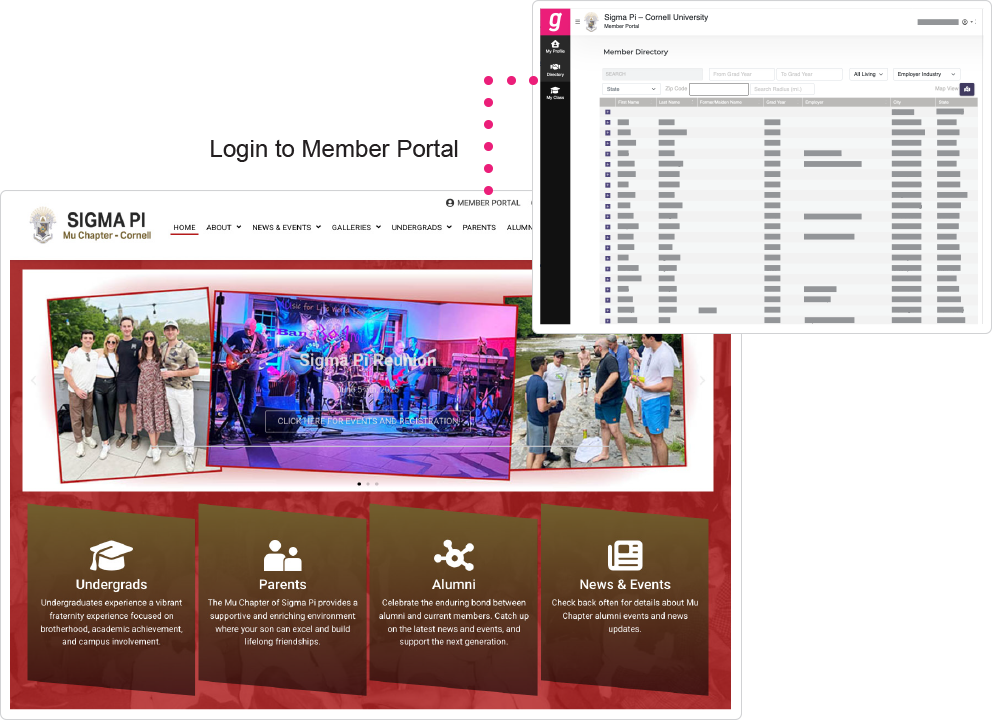Sort by the Last Name column header

(676, 102)
